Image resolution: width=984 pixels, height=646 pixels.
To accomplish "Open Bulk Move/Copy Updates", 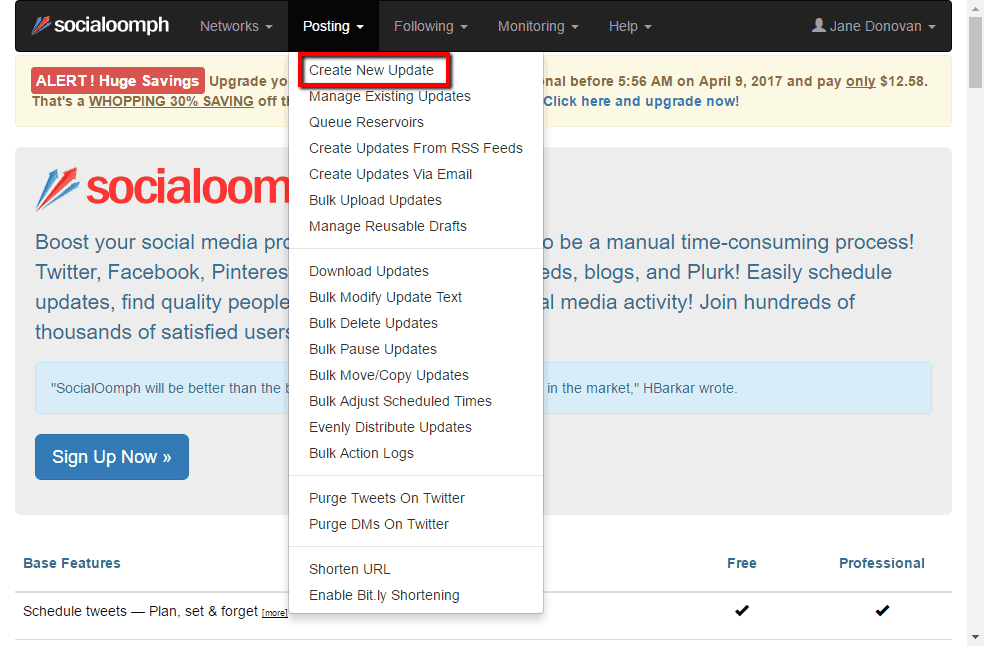I will (x=388, y=375).
